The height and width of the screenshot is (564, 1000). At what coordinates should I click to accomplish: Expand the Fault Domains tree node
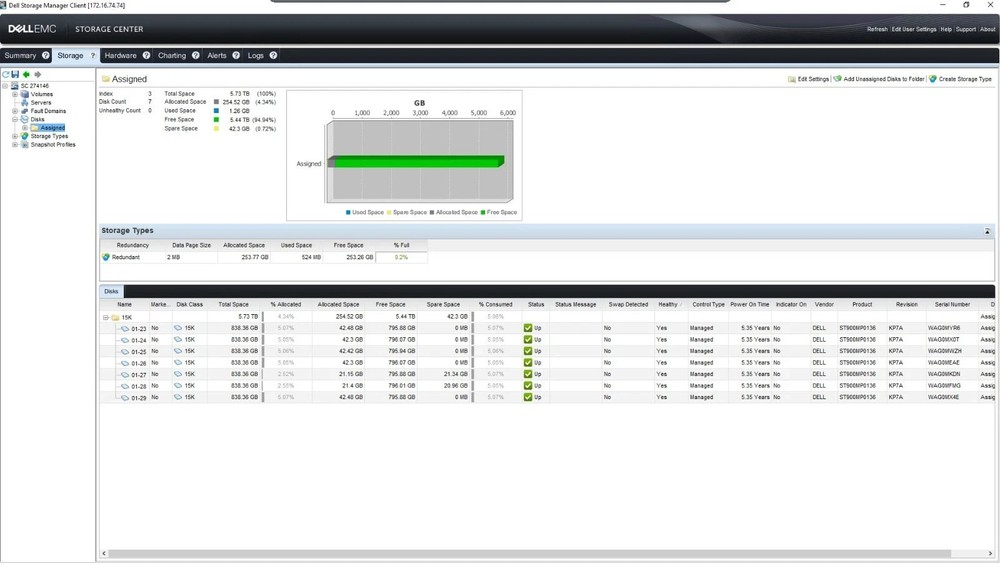pos(15,111)
